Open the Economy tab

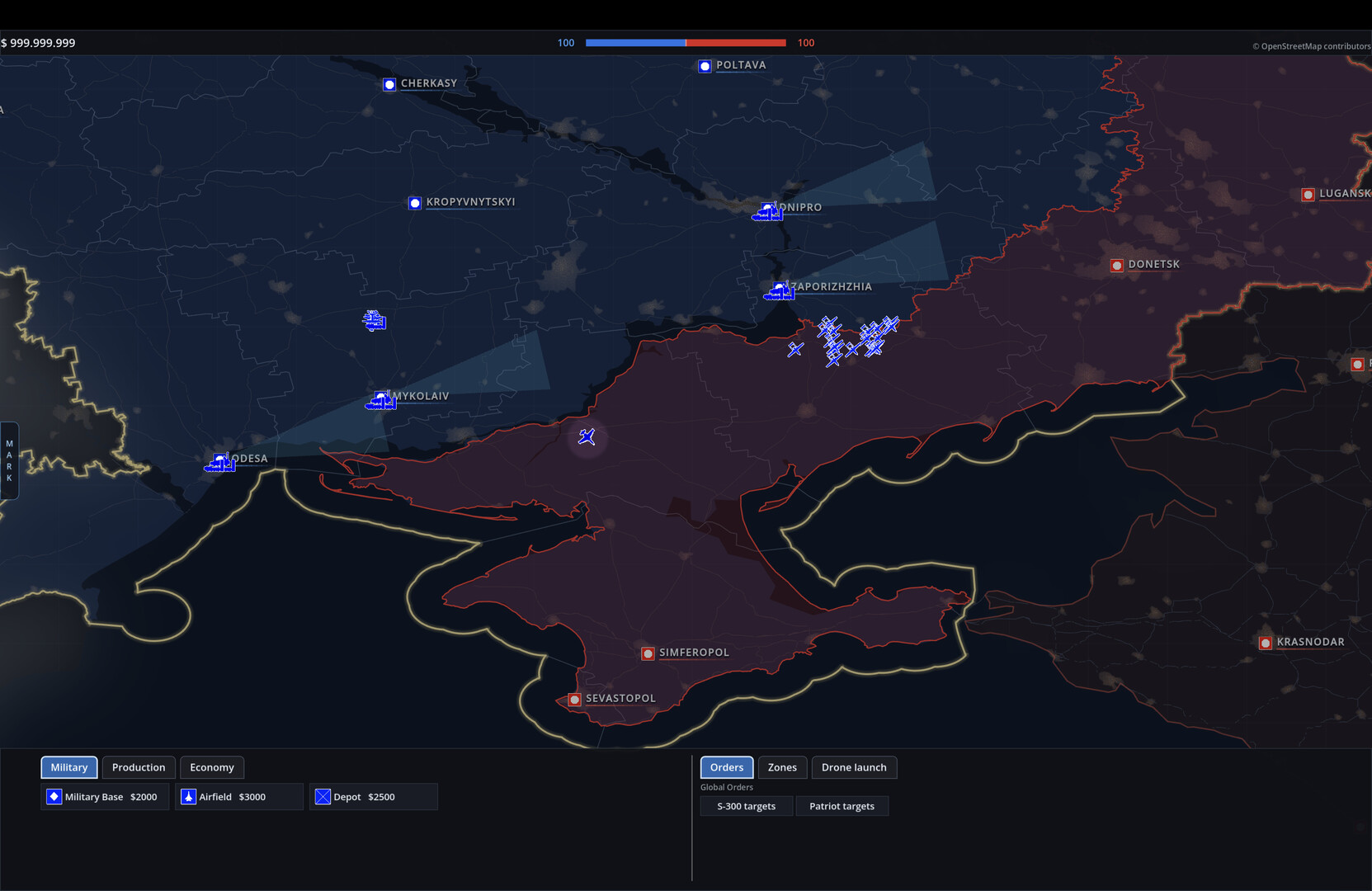(x=212, y=767)
